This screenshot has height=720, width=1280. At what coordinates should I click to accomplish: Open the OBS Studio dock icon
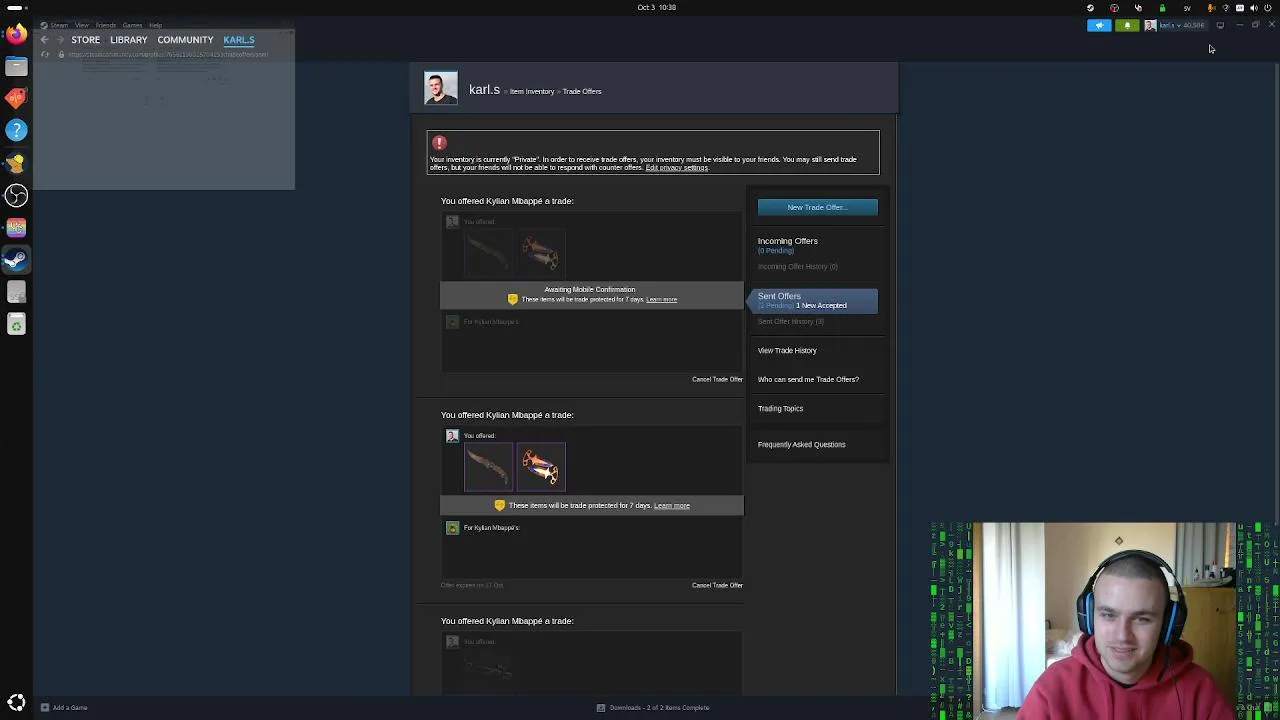[x=16, y=195]
